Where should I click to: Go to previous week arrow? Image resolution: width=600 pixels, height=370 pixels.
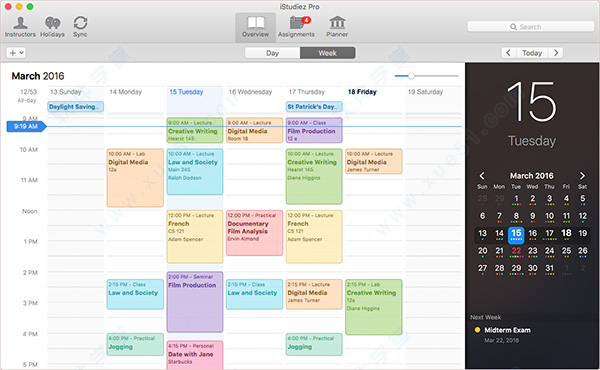pyautogui.click(x=509, y=53)
